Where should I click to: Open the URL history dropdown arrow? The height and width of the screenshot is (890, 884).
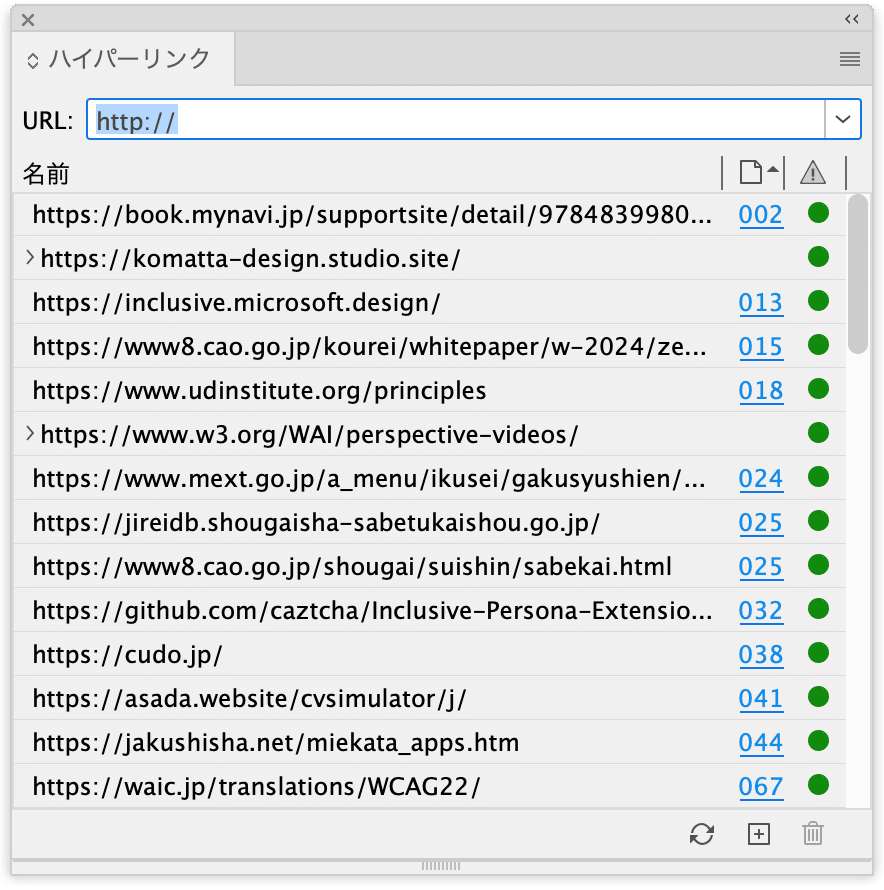pyautogui.click(x=842, y=119)
